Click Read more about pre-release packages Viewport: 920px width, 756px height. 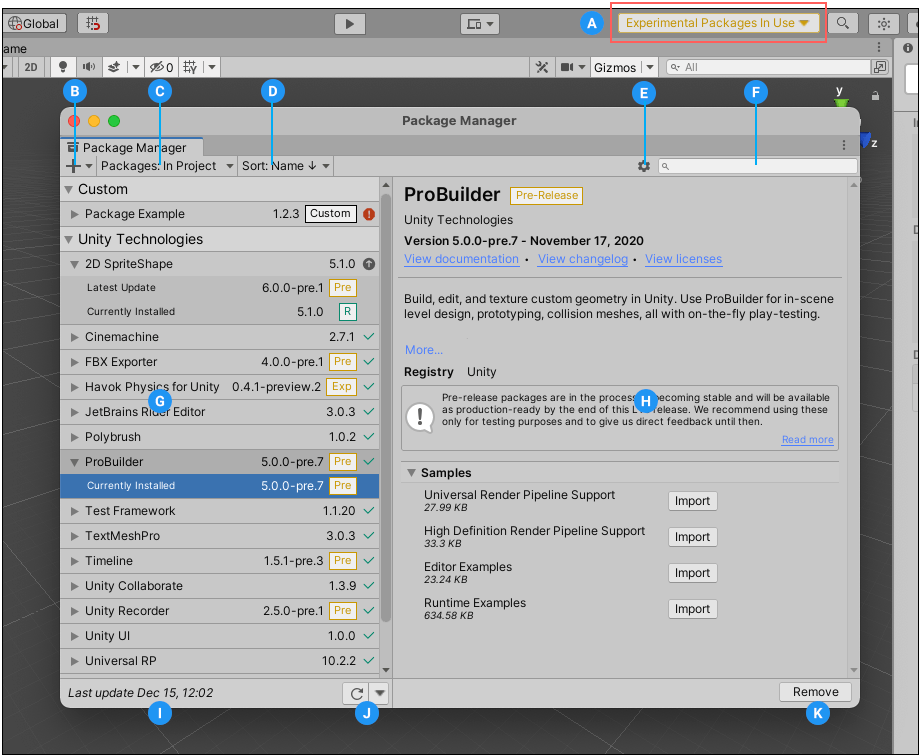[x=807, y=440]
